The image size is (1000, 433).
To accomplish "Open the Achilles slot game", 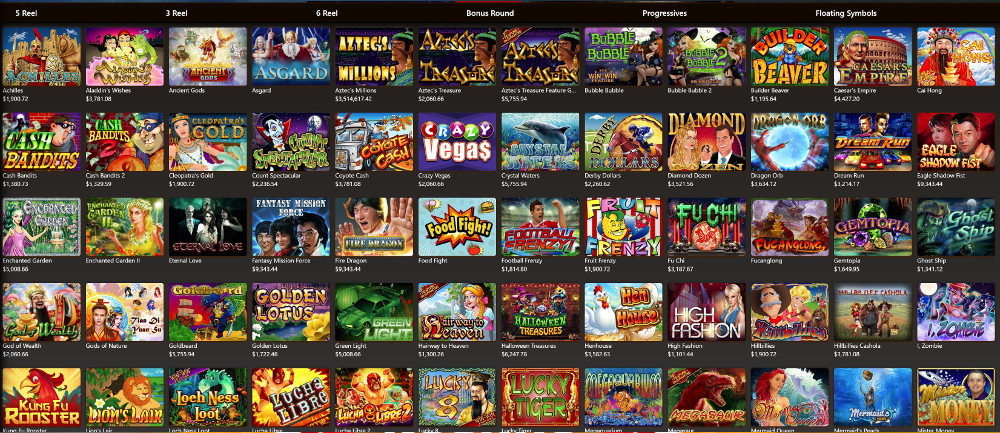I will [41, 56].
